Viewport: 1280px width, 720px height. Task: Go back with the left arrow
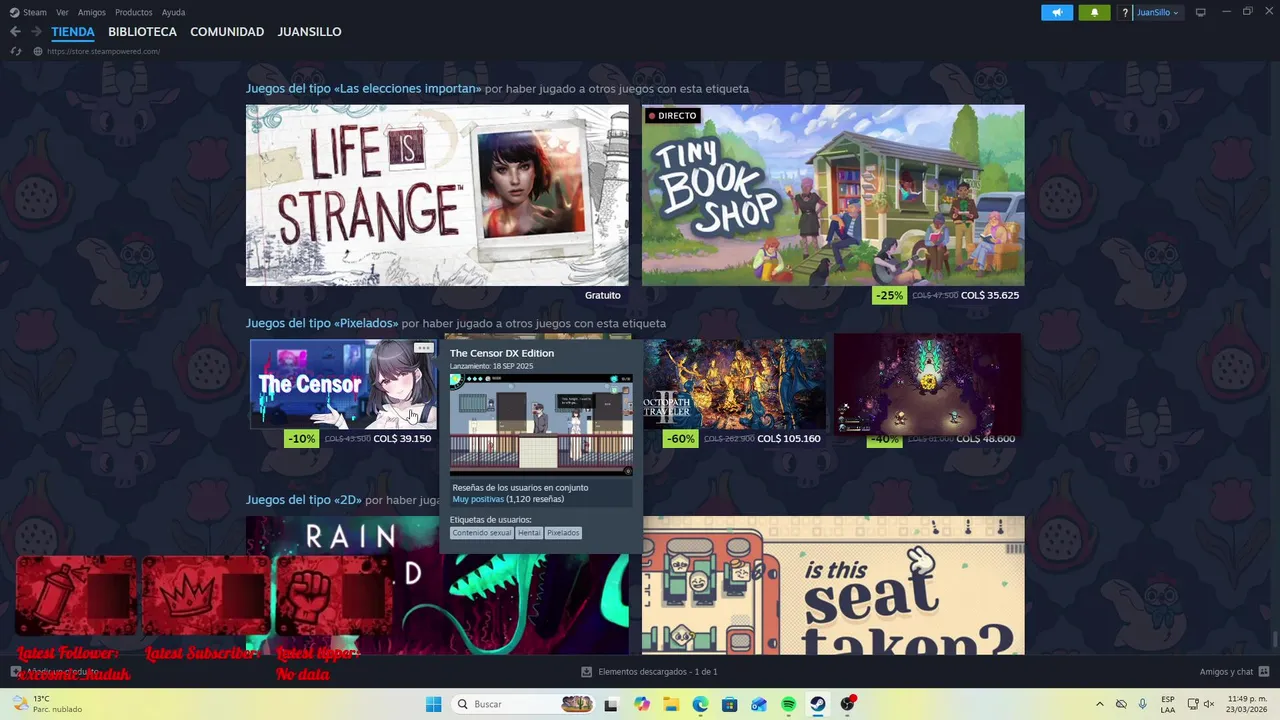(x=15, y=32)
